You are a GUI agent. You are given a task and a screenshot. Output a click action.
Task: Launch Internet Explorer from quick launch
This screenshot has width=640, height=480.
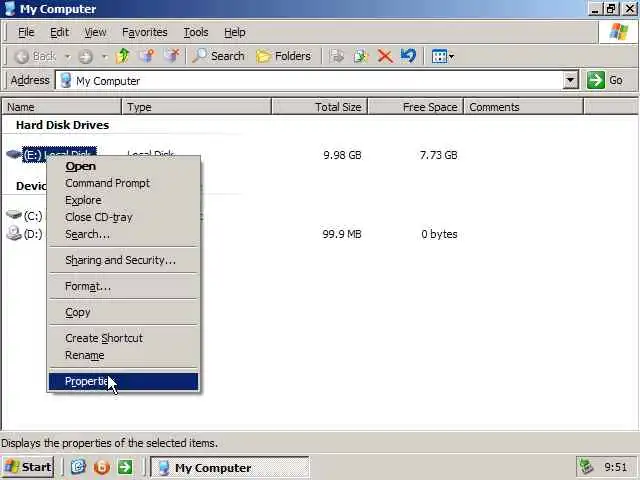tap(78, 467)
